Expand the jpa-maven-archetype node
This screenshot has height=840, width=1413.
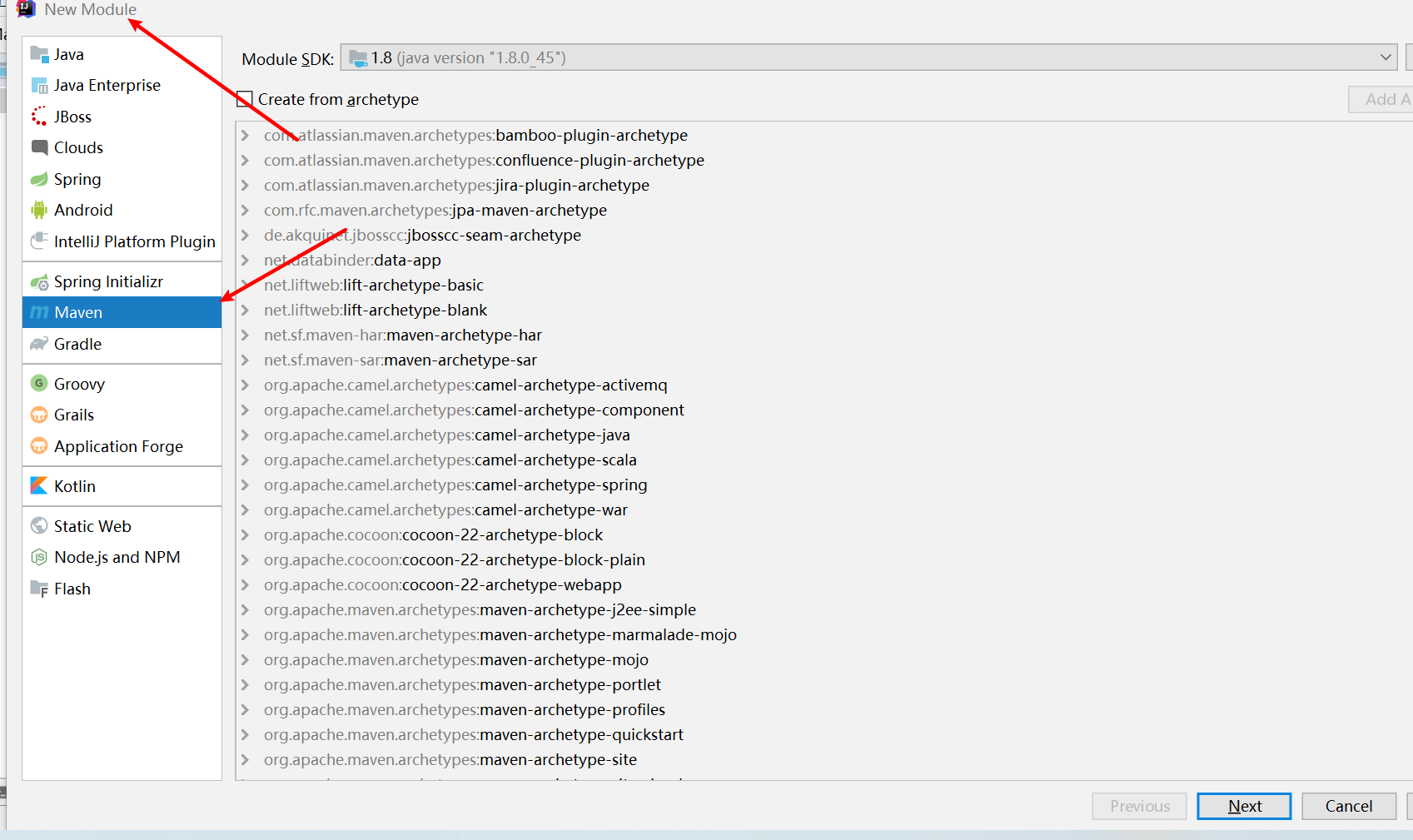click(246, 210)
